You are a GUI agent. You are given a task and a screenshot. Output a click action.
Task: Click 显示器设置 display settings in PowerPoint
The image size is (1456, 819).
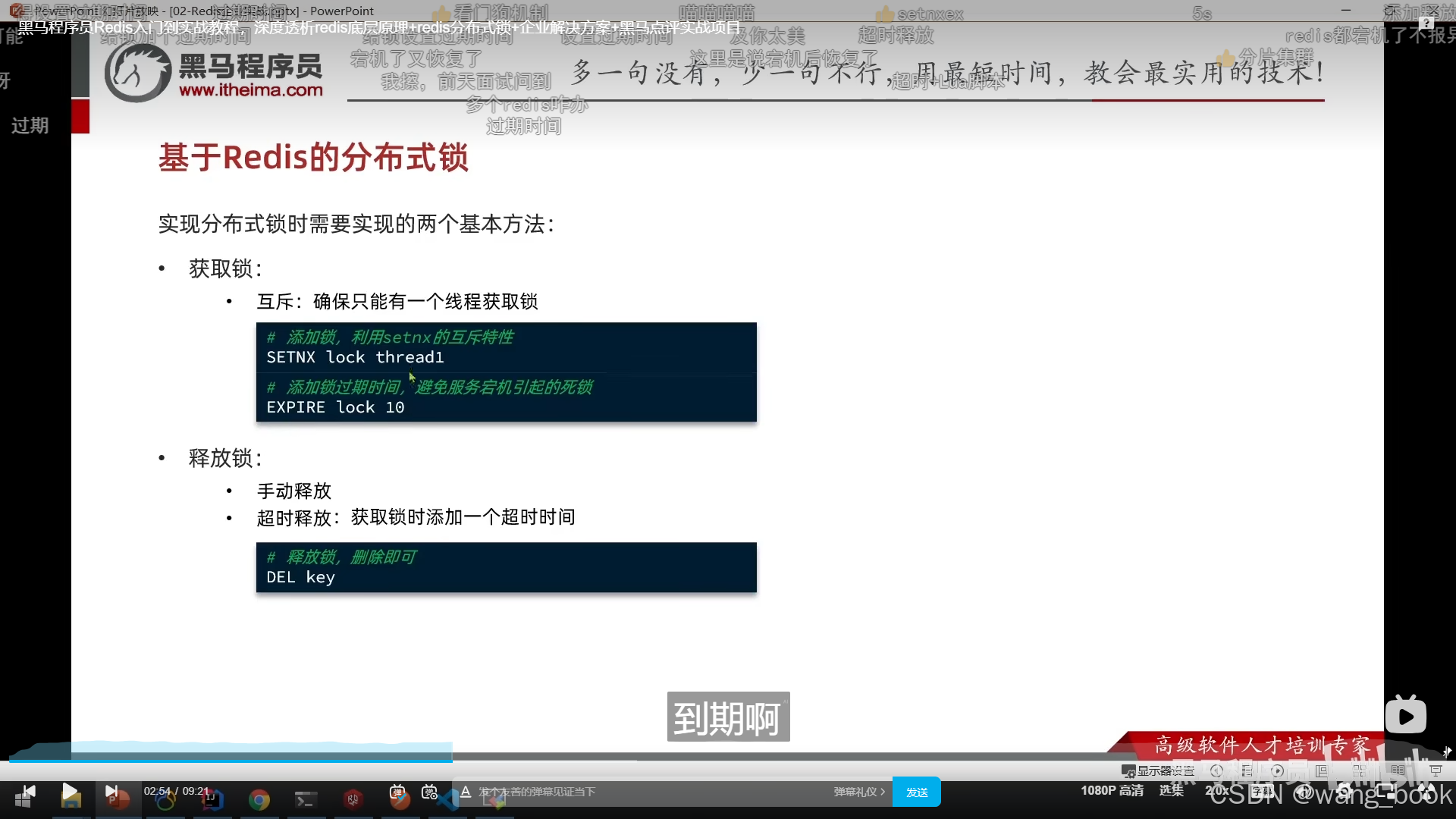[x=1158, y=770]
